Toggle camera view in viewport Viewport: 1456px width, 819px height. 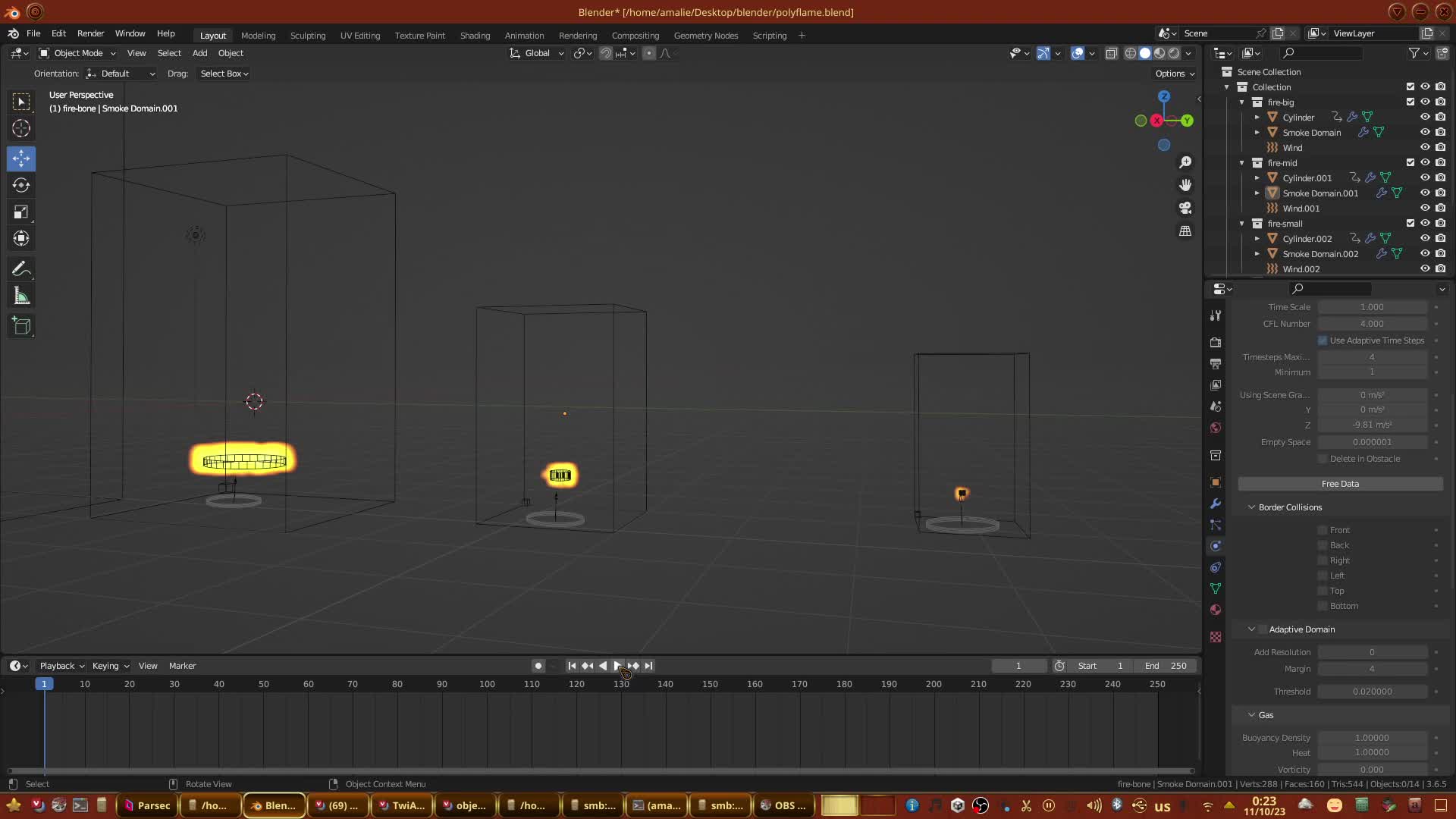(x=1185, y=208)
